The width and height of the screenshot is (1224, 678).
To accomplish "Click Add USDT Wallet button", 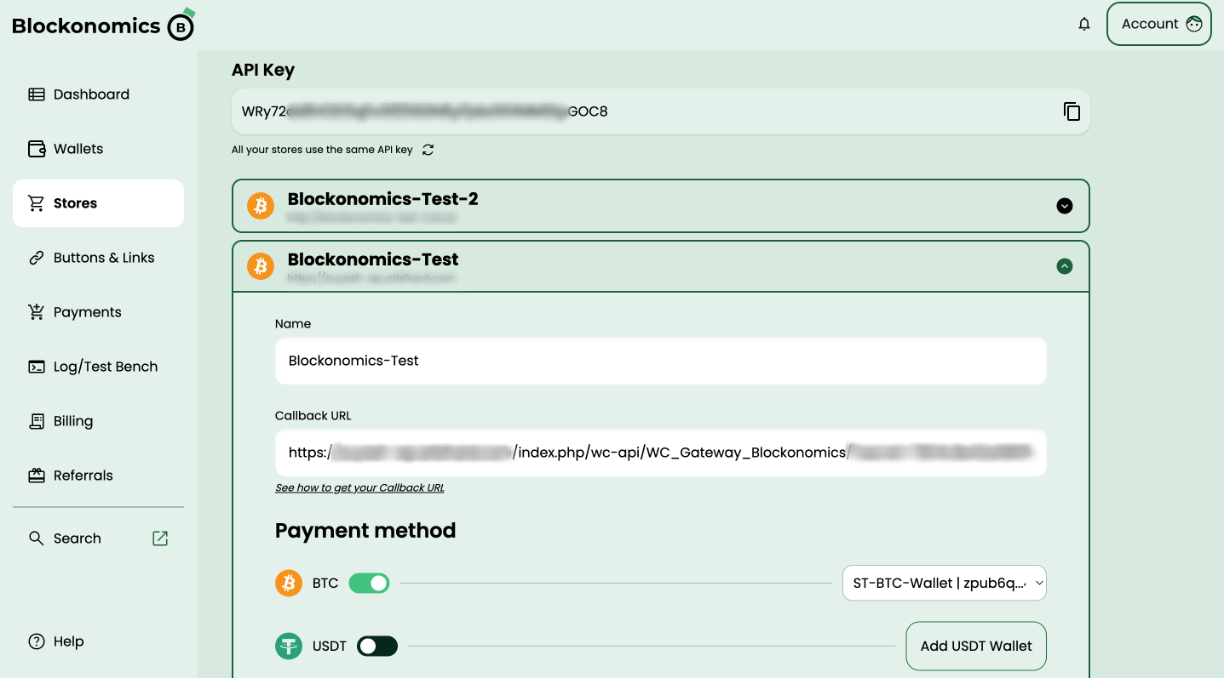I will [x=976, y=646].
